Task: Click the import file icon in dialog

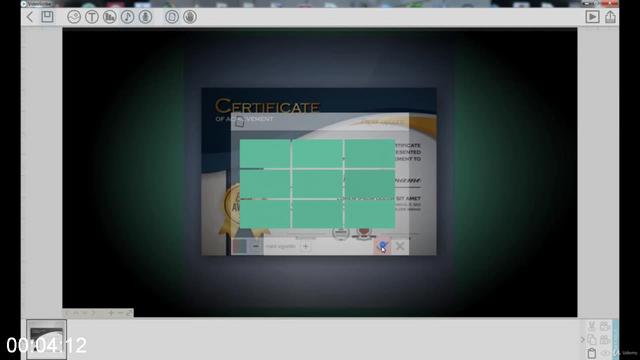Action: coord(240,122)
